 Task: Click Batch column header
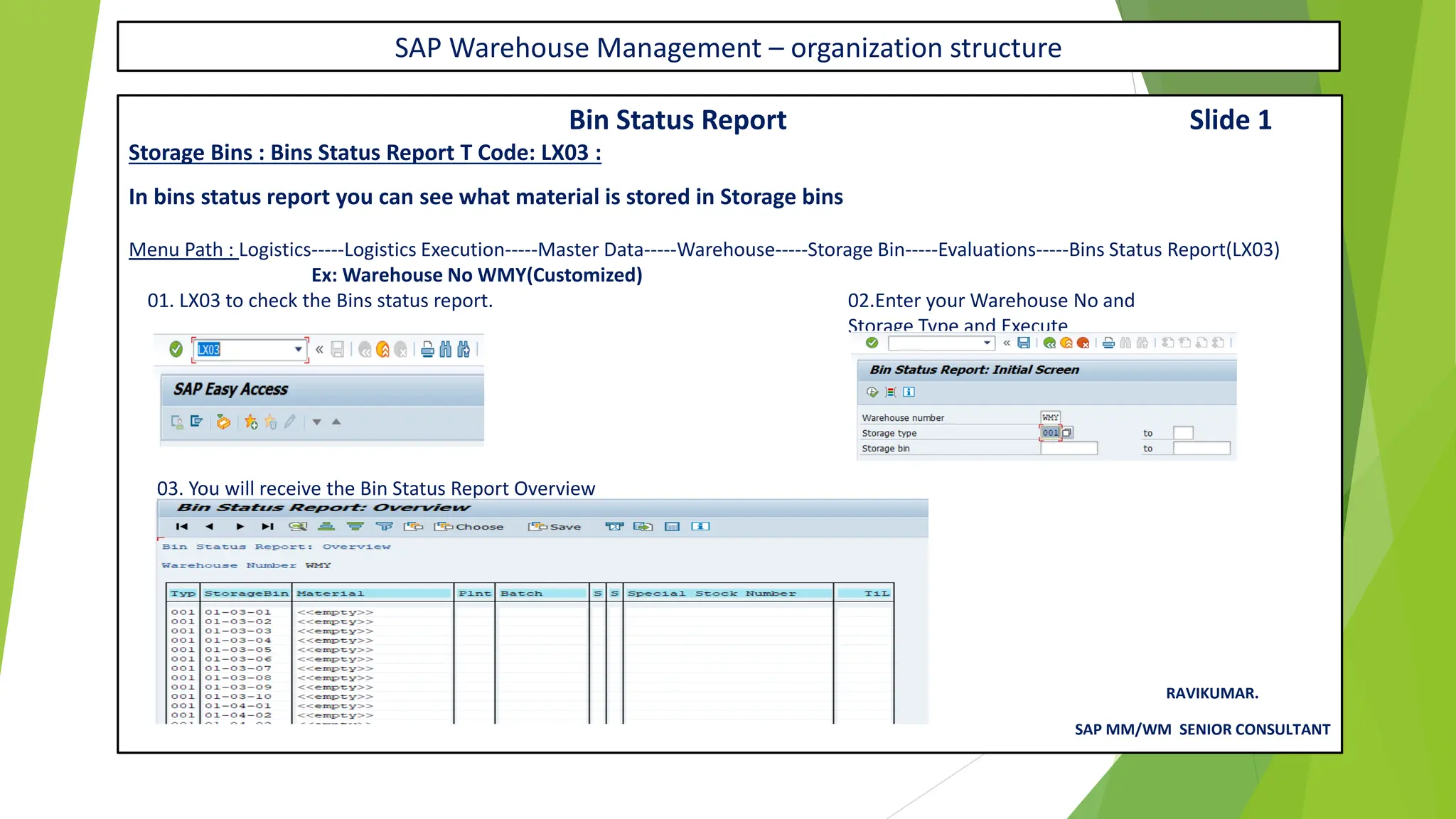[542, 594]
